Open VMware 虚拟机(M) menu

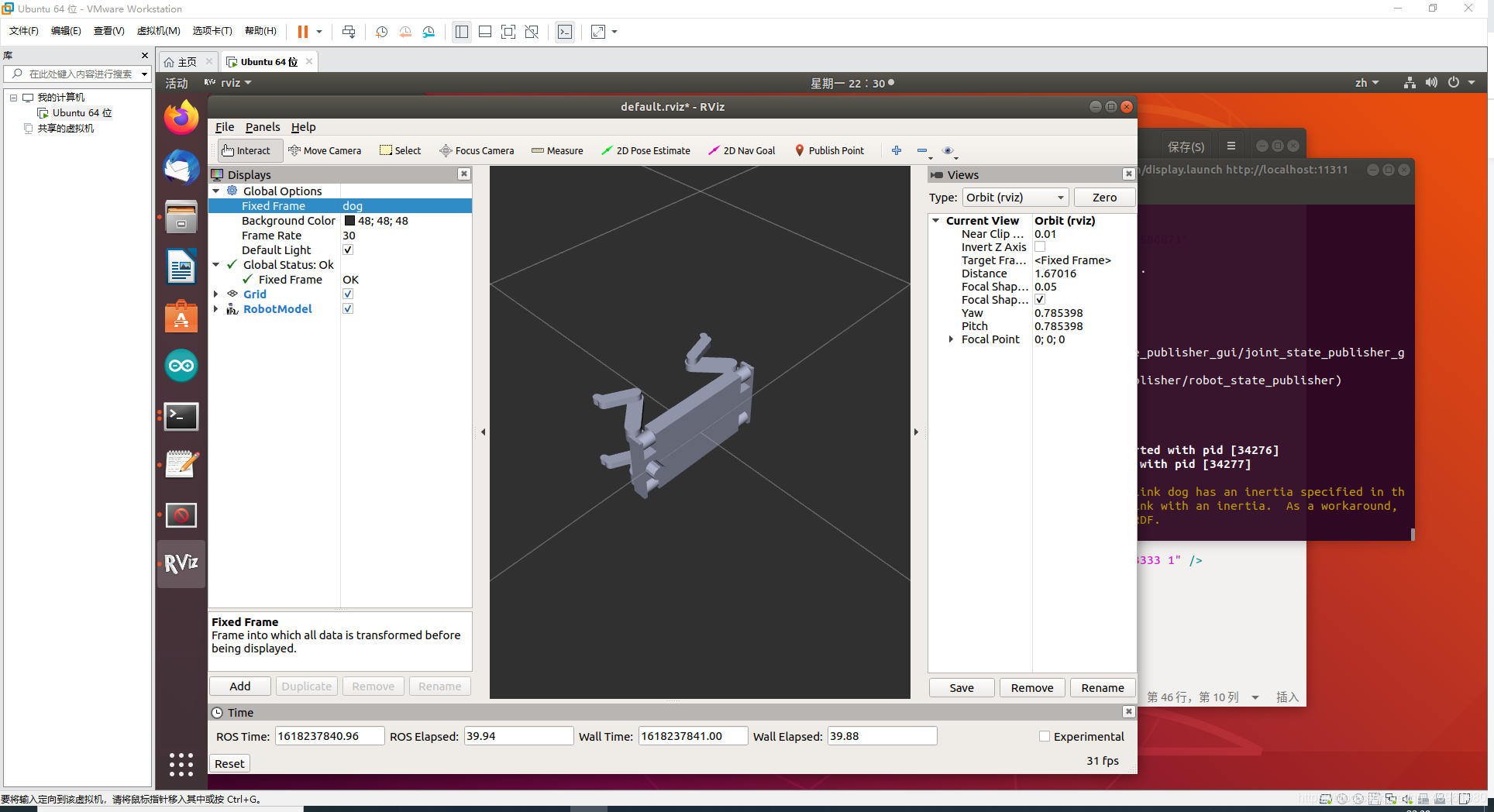click(158, 31)
